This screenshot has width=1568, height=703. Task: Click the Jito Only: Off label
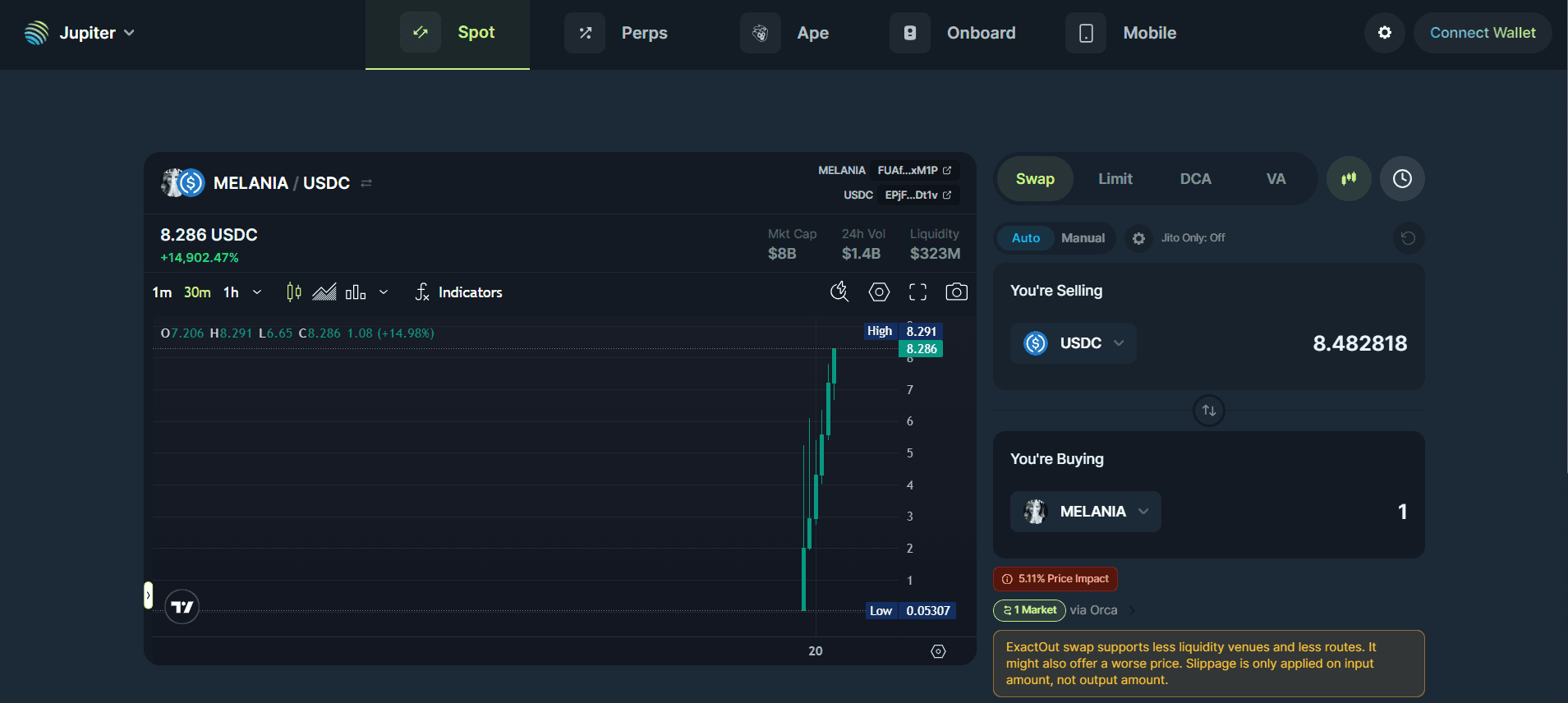coord(1193,238)
